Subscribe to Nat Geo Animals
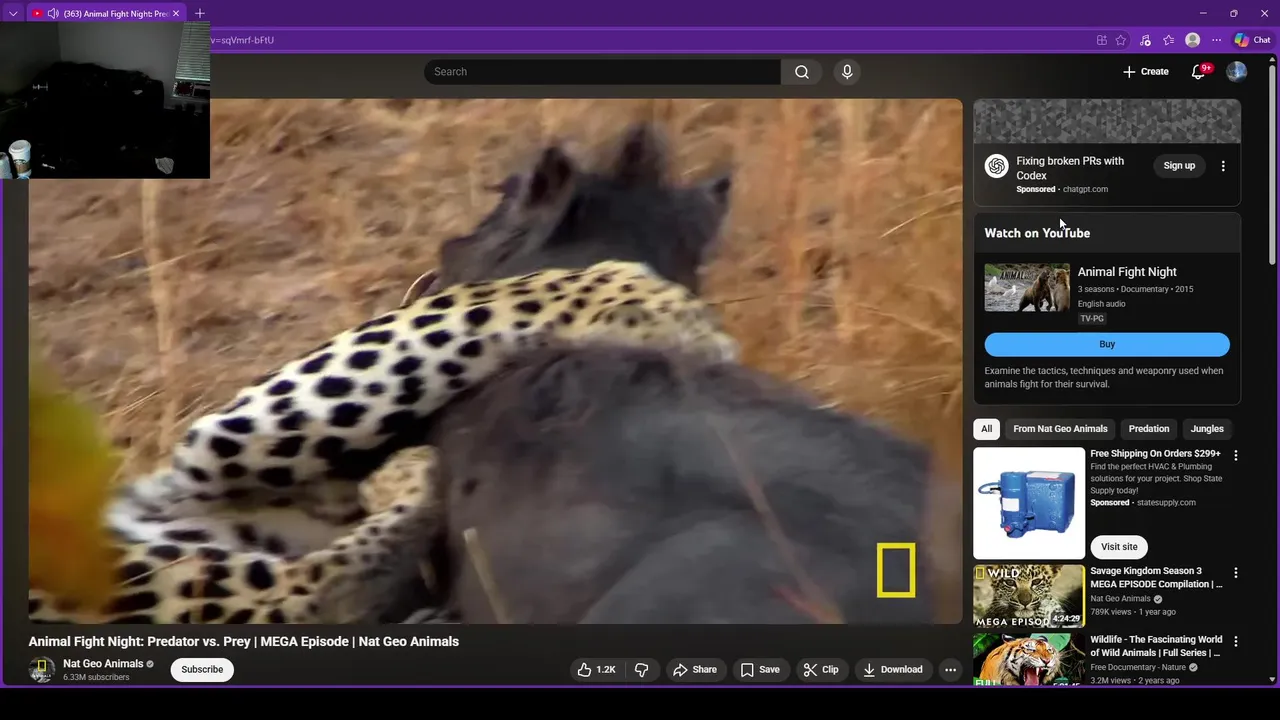This screenshot has height=720, width=1280. point(202,670)
